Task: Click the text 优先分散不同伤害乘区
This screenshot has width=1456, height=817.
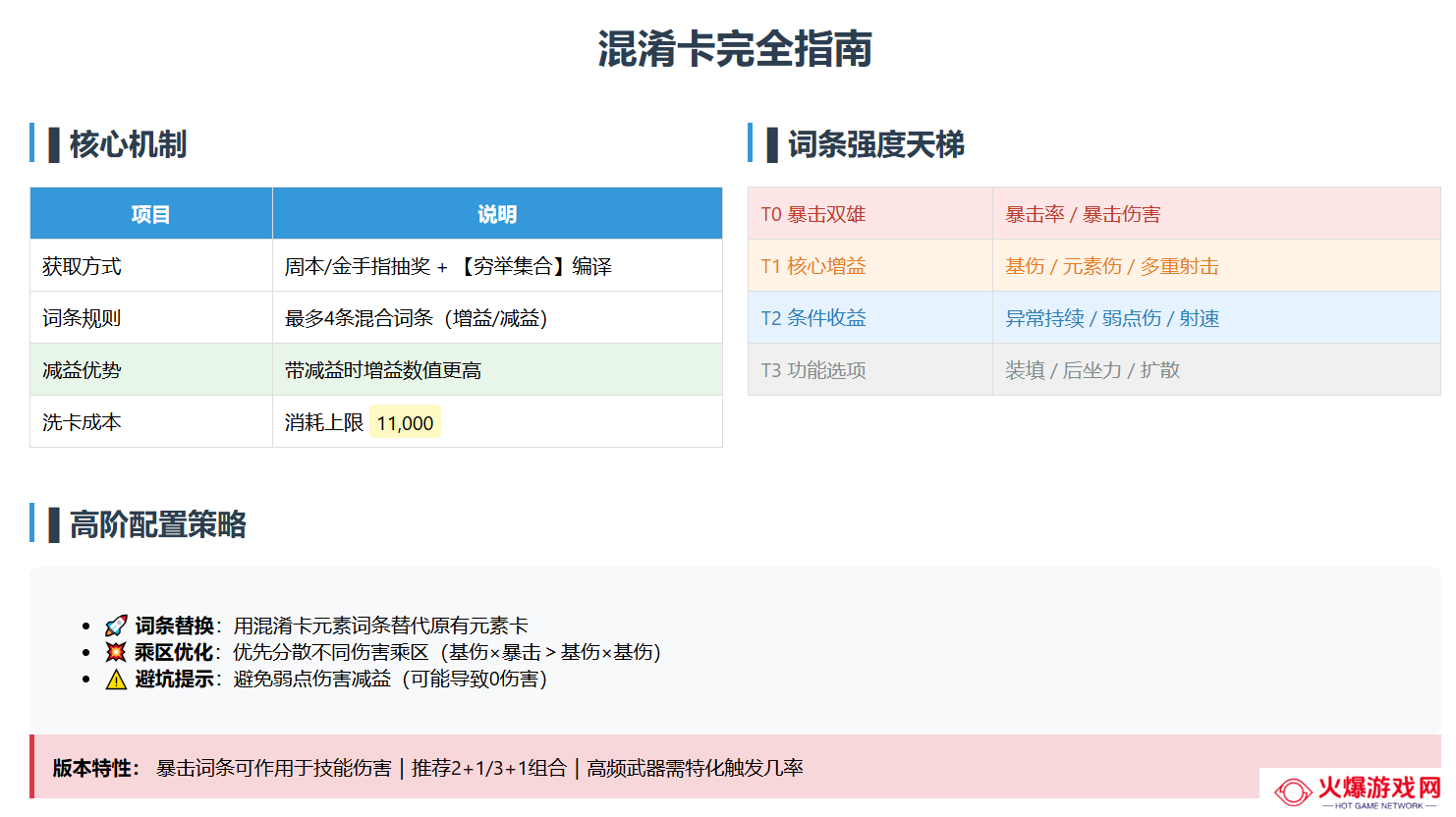Action: 331,652
